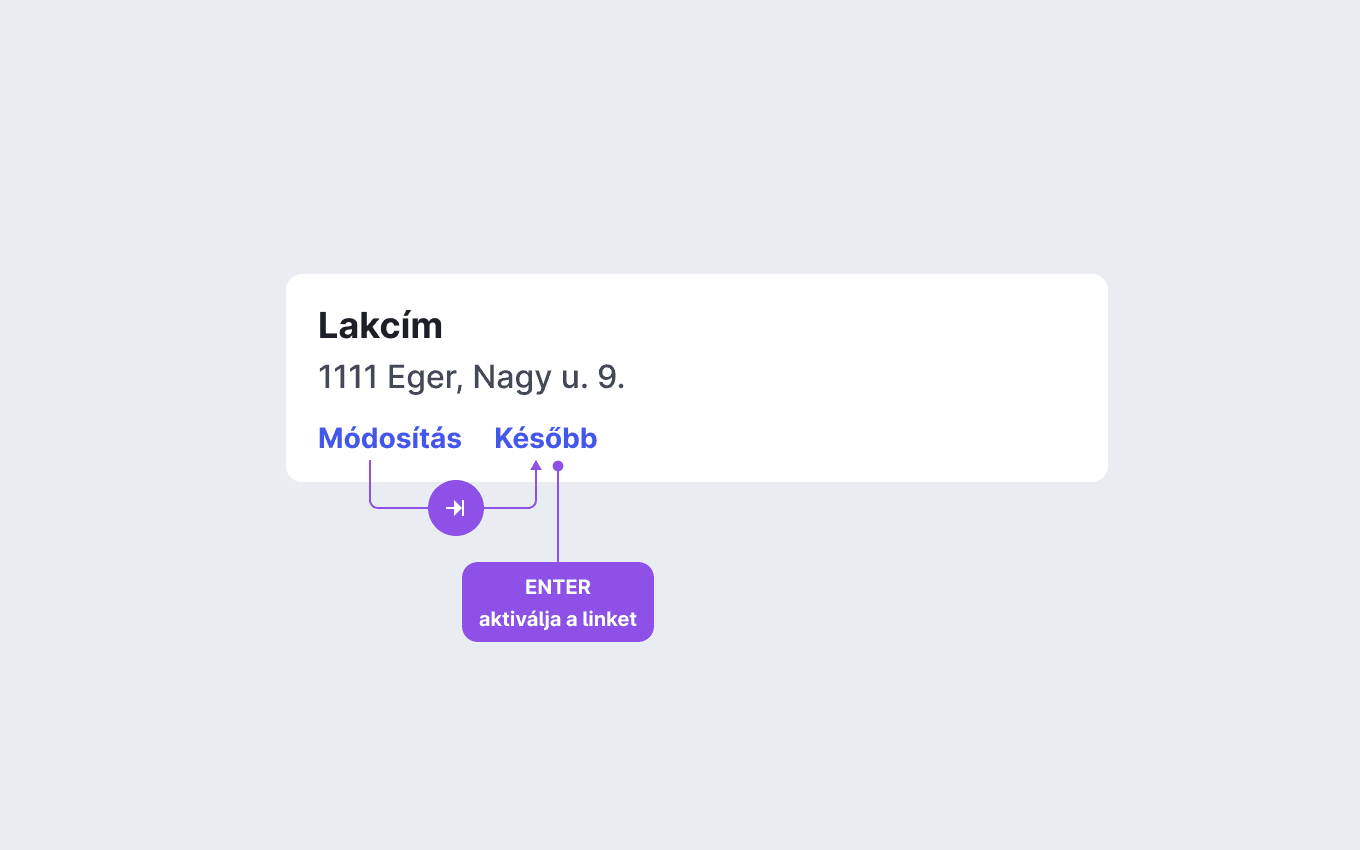The width and height of the screenshot is (1360, 850).
Task: Click the purple Tab key icon
Action: tap(456, 508)
